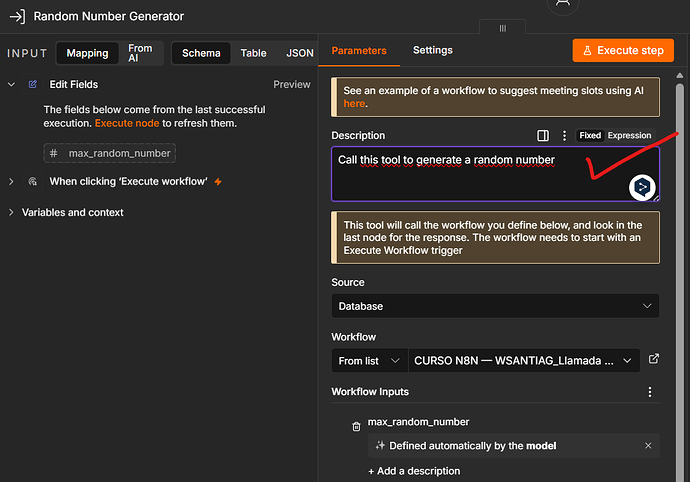Remove the model-defined override with X
690x482 pixels.
coord(648,445)
